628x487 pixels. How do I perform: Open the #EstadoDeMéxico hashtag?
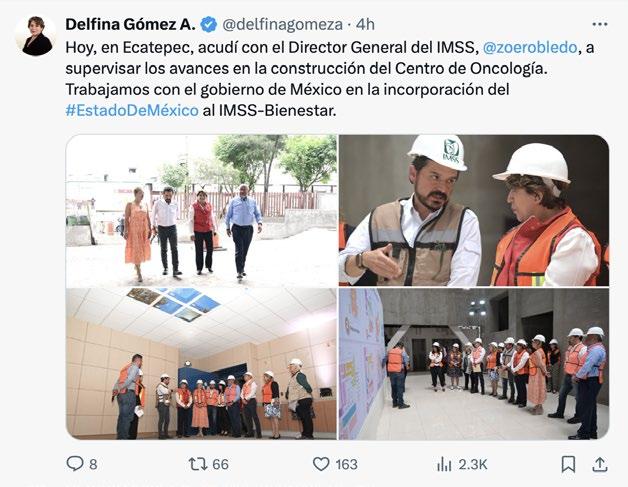point(132,110)
